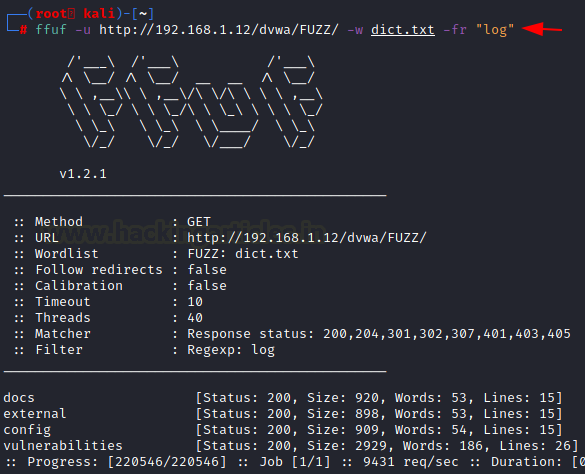Click the Method GET value
585x474 pixels.
point(199,222)
